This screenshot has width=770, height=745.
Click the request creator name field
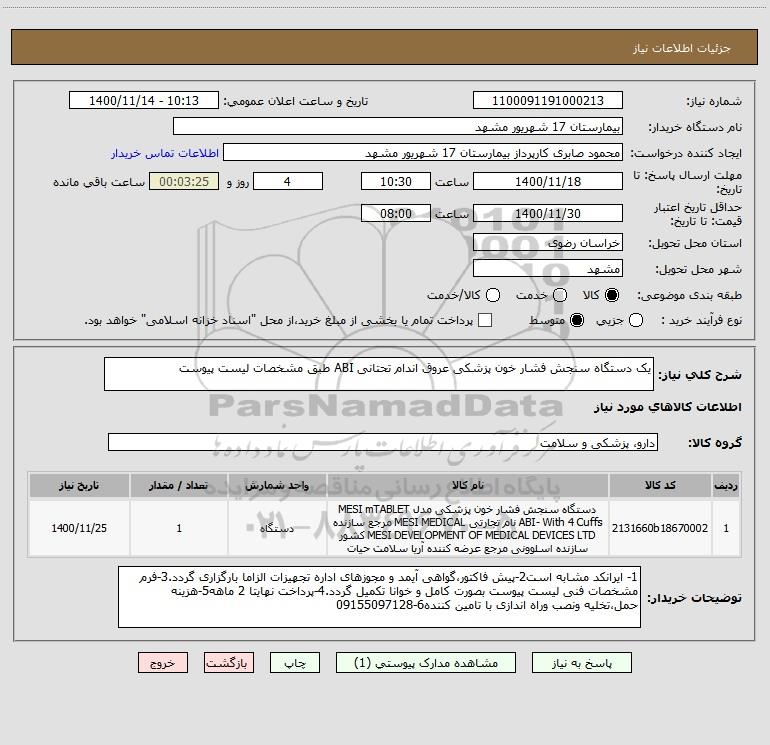click(423, 152)
